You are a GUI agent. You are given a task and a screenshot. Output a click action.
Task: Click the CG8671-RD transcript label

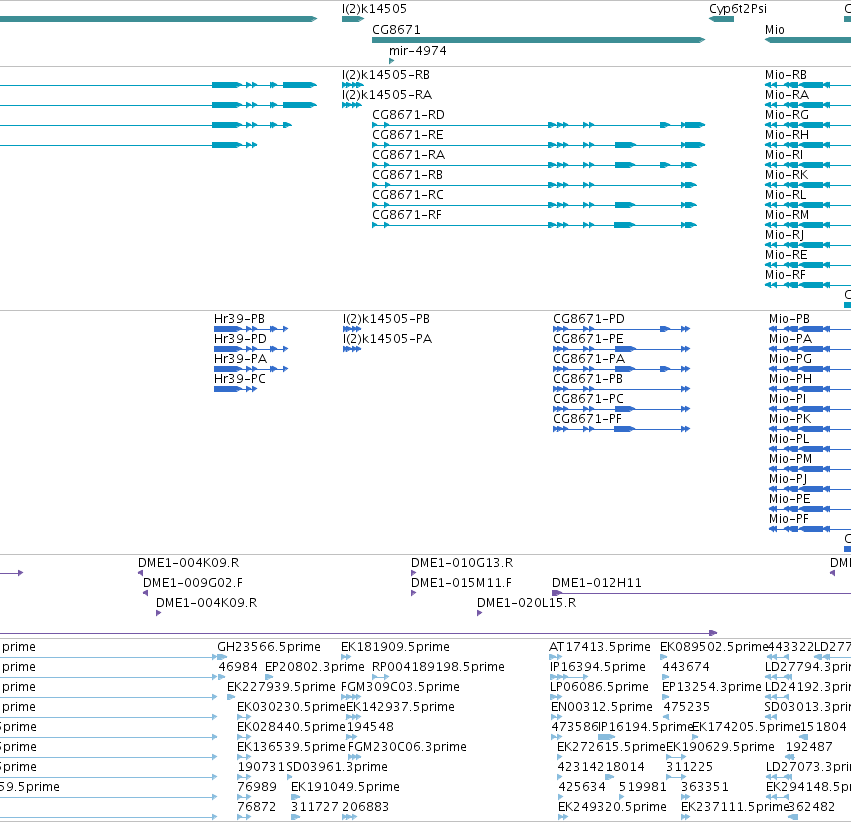(408, 115)
